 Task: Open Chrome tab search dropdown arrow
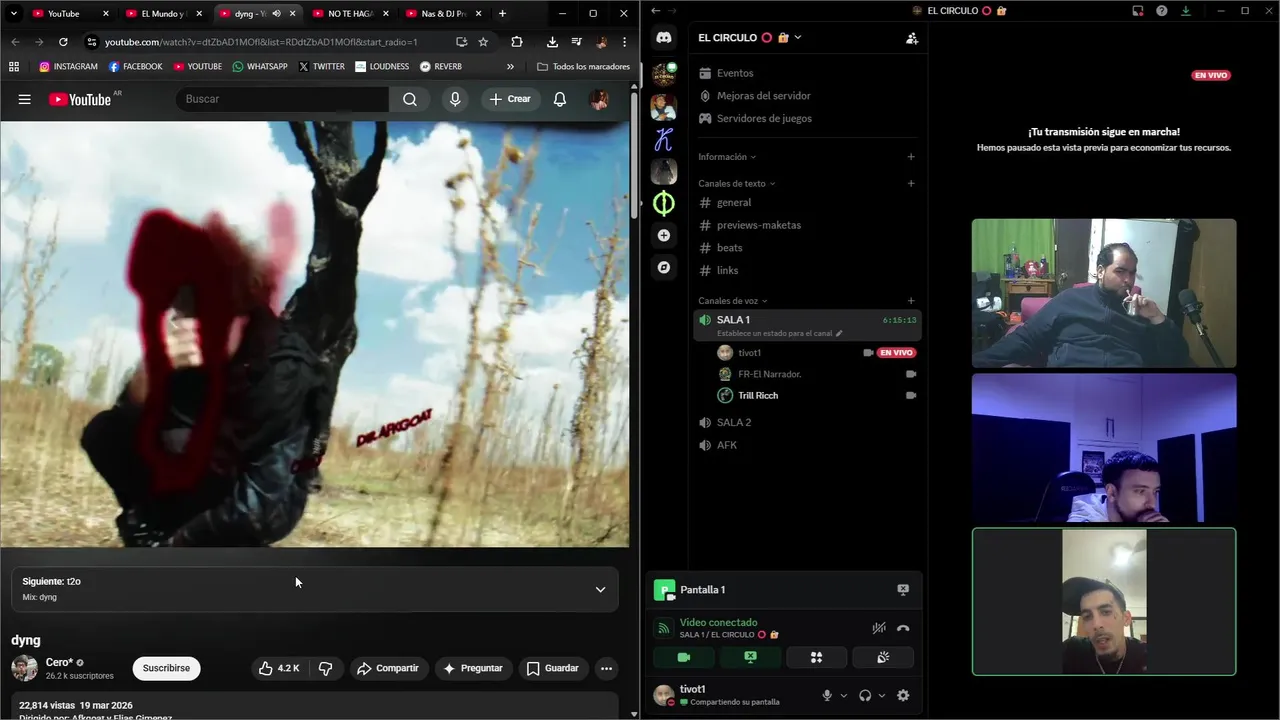(x=13, y=14)
